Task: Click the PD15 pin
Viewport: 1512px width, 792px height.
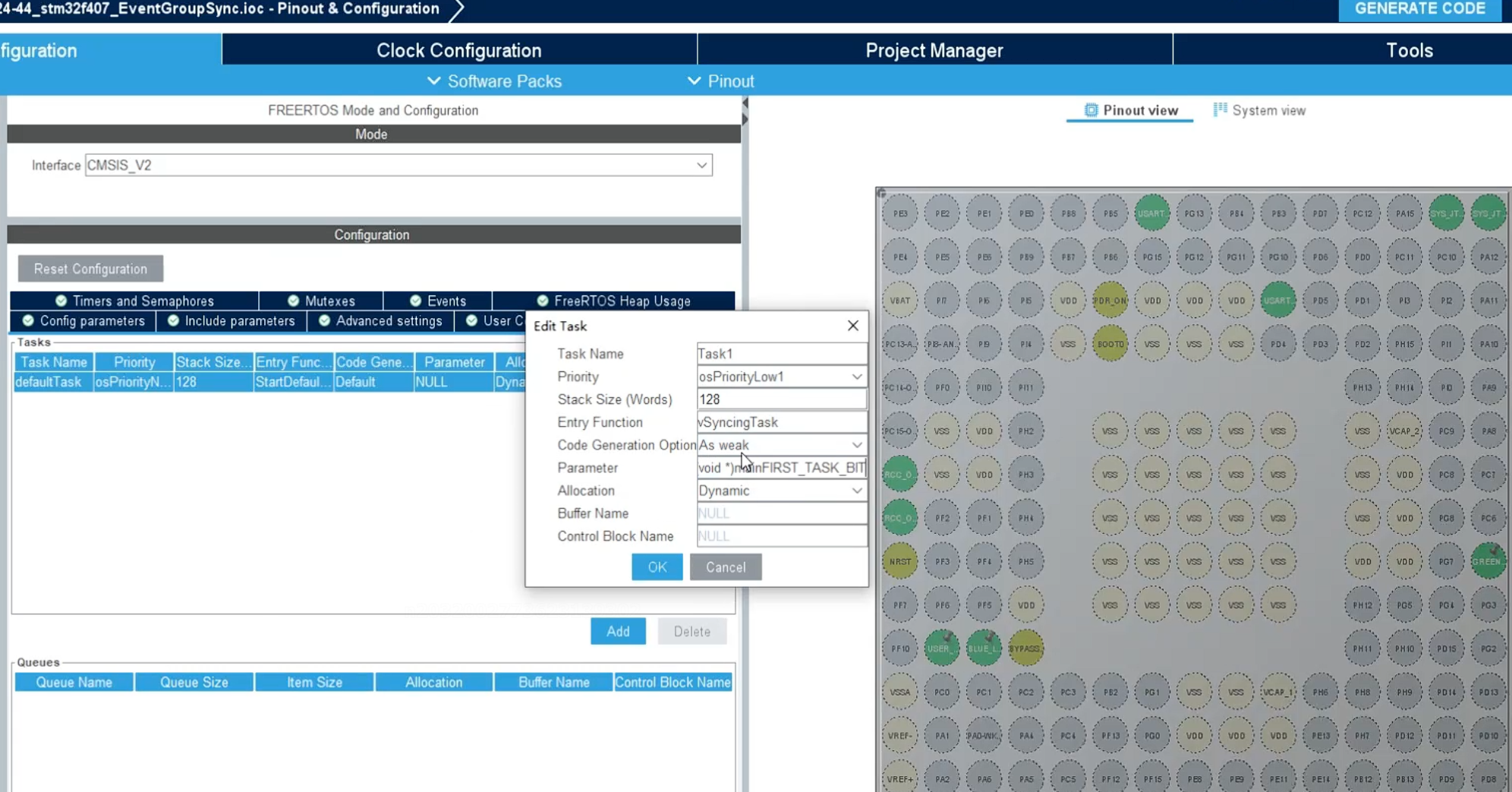Action: (x=1446, y=648)
